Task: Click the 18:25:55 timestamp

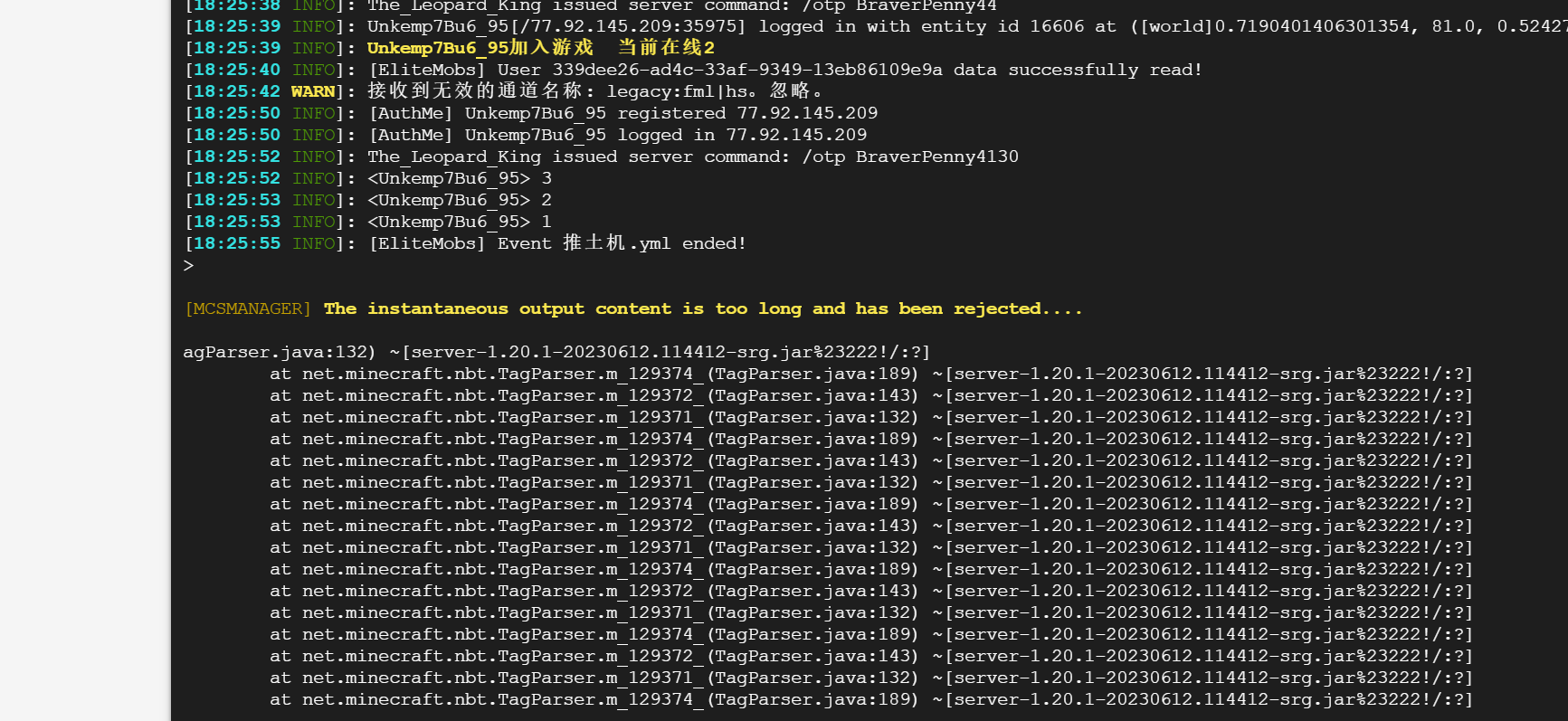Action: (236, 243)
